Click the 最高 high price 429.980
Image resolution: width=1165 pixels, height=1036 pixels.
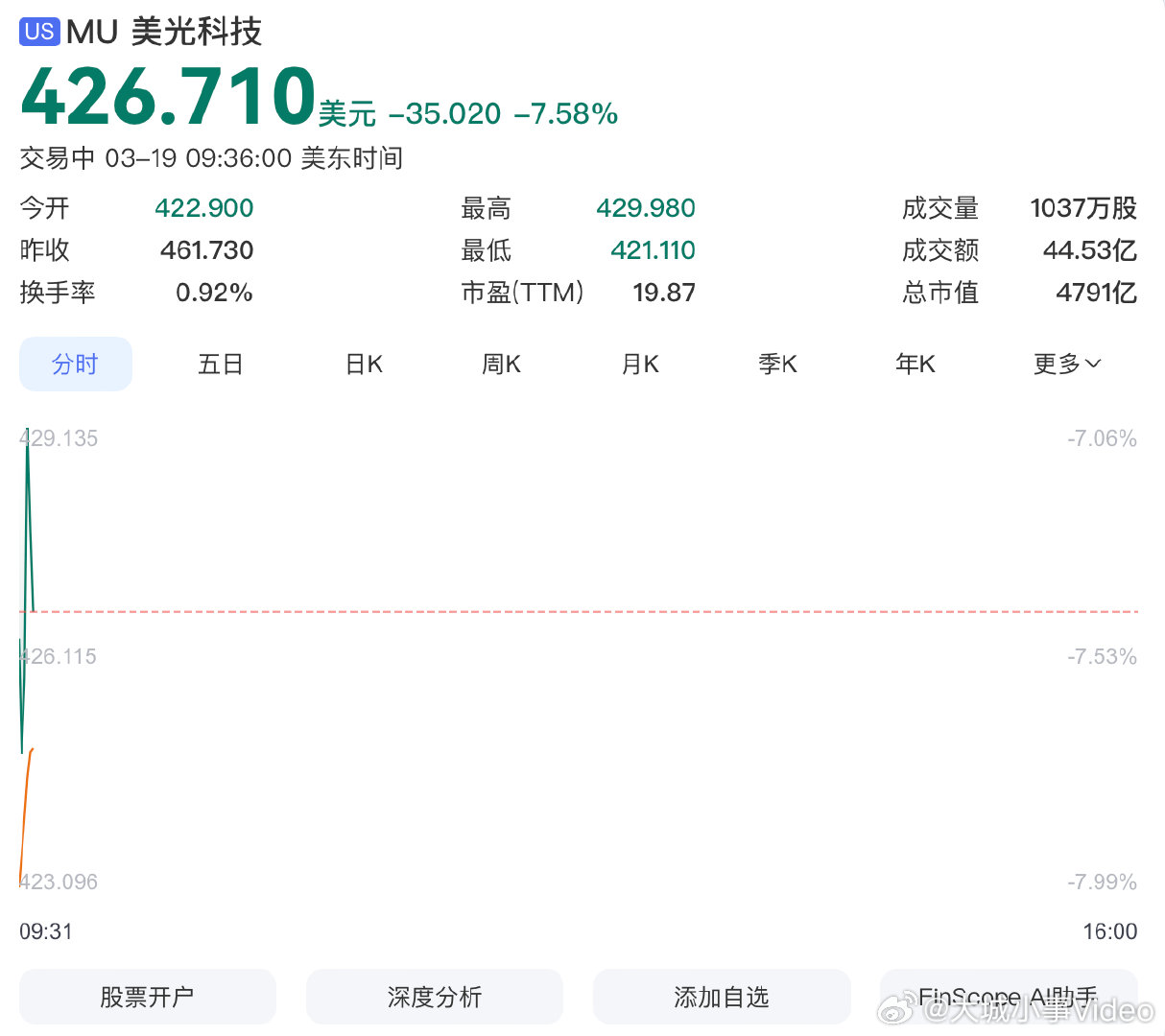coord(645,207)
